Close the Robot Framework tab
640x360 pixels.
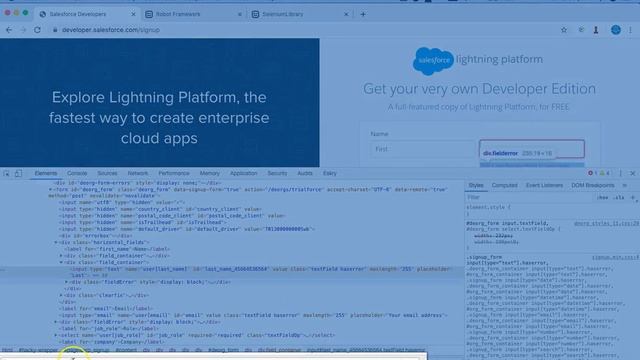[240, 14]
